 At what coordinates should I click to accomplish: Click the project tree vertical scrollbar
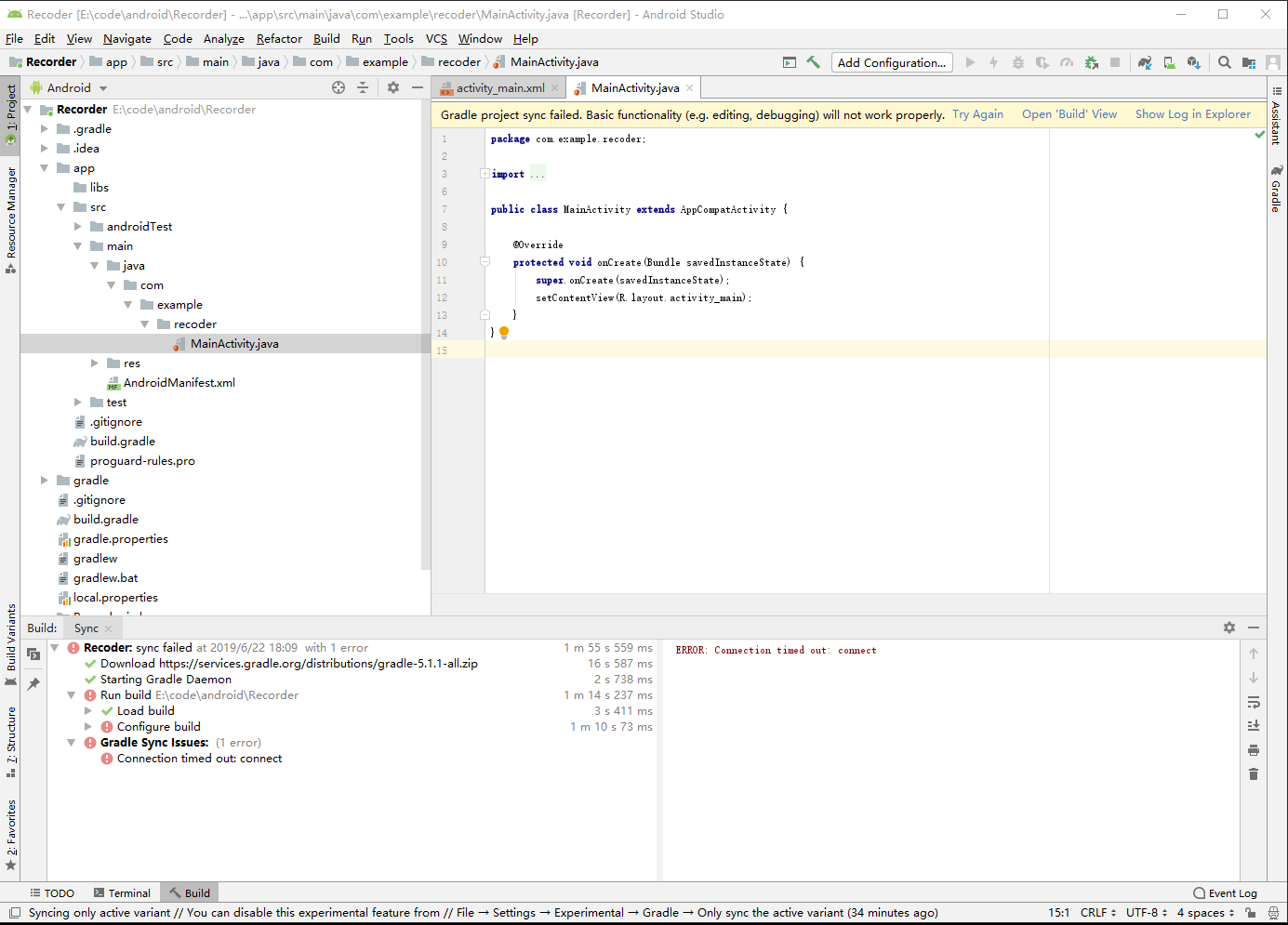(426, 335)
